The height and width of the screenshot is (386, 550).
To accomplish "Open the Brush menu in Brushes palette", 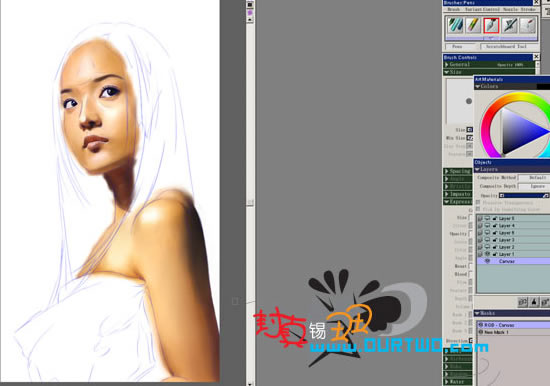I will click(x=454, y=9).
